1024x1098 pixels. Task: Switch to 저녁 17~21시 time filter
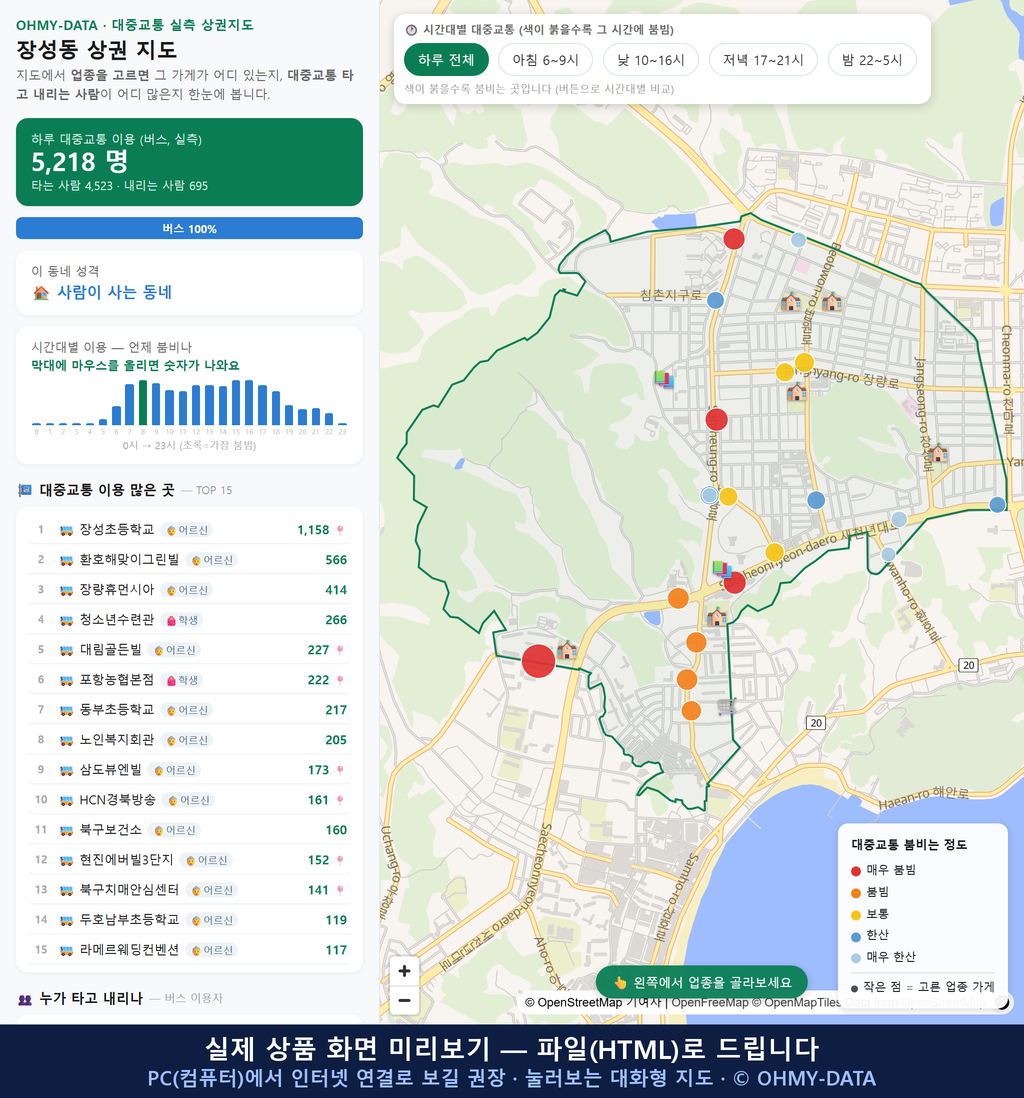pos(763,60)
